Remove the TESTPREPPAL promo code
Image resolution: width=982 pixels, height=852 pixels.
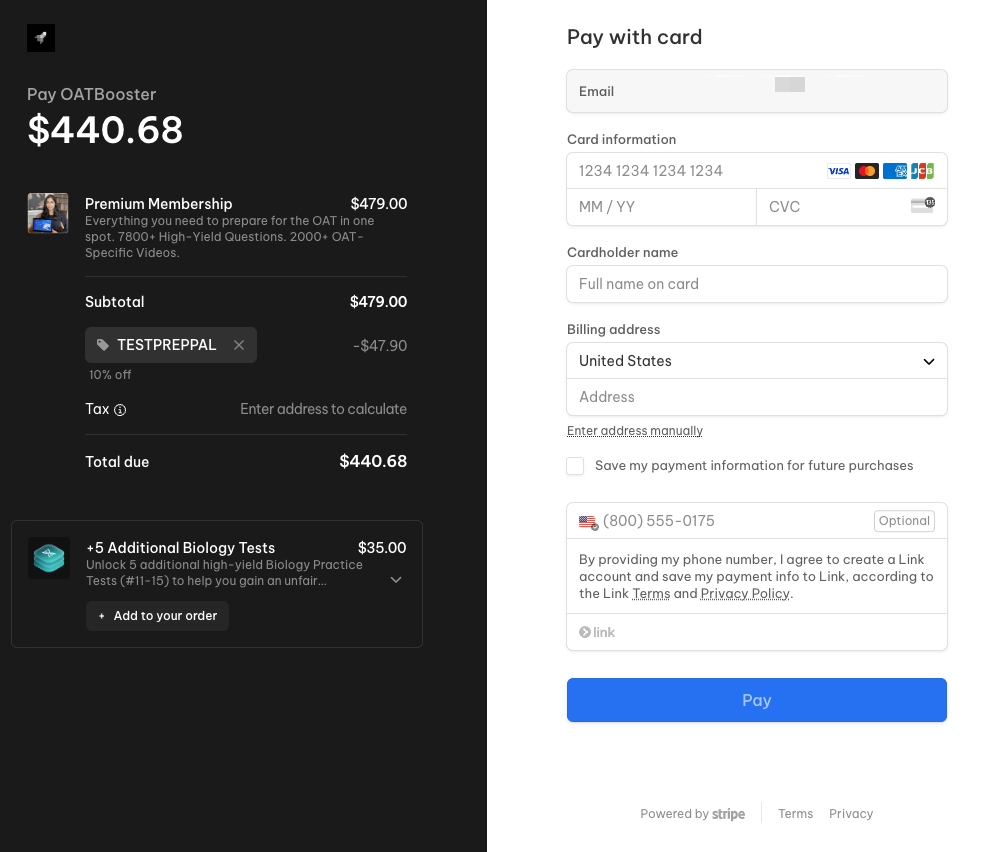[239, 345]
